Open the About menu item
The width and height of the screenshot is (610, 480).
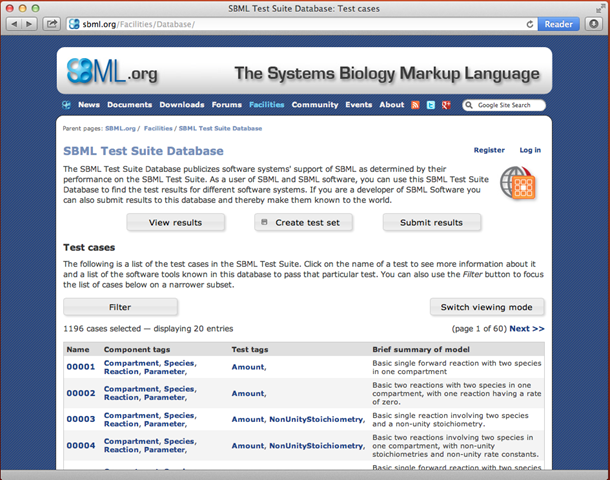tap(392, 105)
